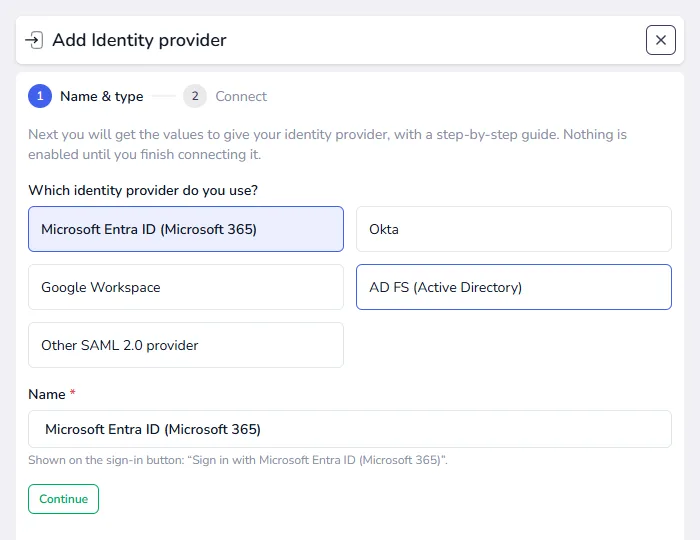
Task: Go to step 1 Name & type
Action: point(86,96)
